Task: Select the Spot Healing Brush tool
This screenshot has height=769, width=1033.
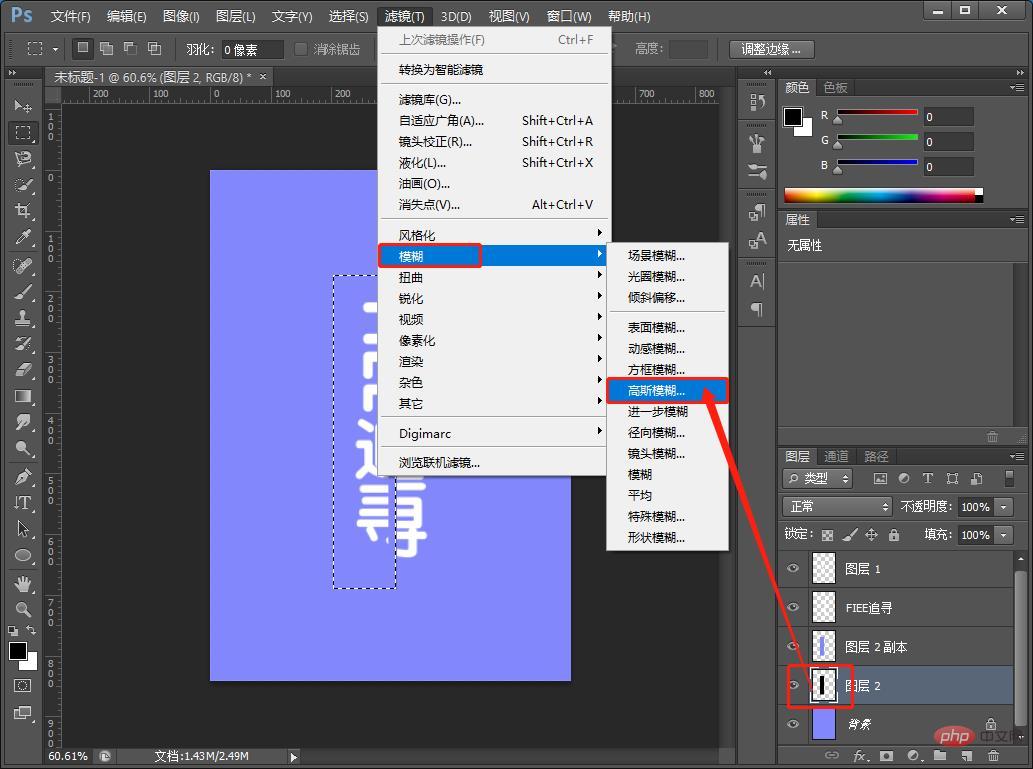Action: click(x=23, y=266)
